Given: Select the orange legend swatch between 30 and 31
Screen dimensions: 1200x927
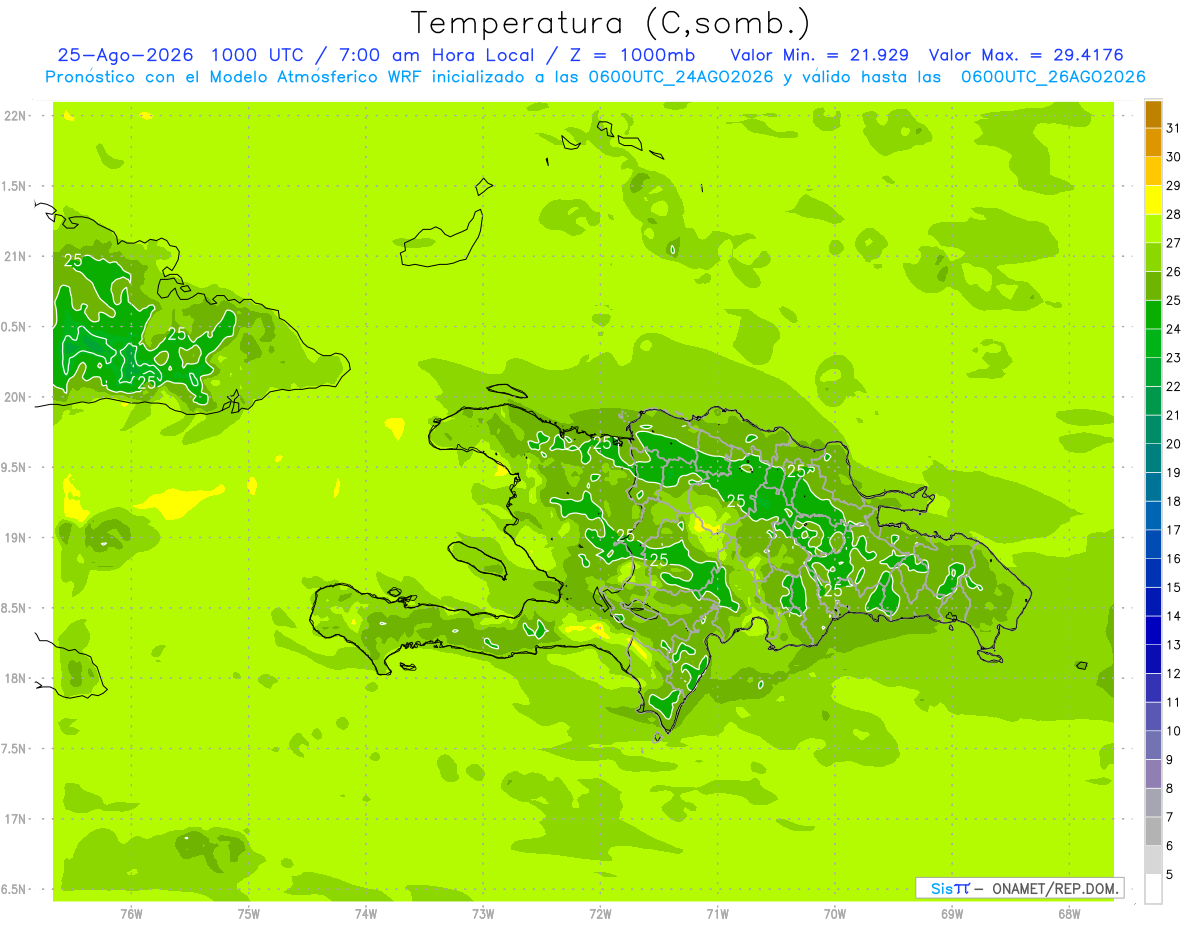Looking at the screenshot, I should coord(1153,143).
